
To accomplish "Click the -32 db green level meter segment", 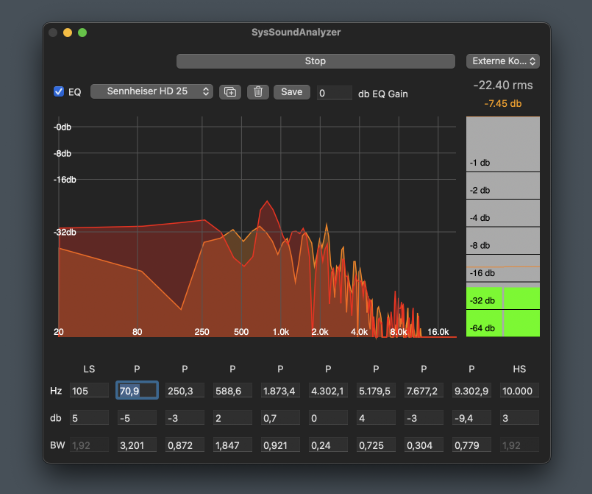I will click(x=503, y=298).
